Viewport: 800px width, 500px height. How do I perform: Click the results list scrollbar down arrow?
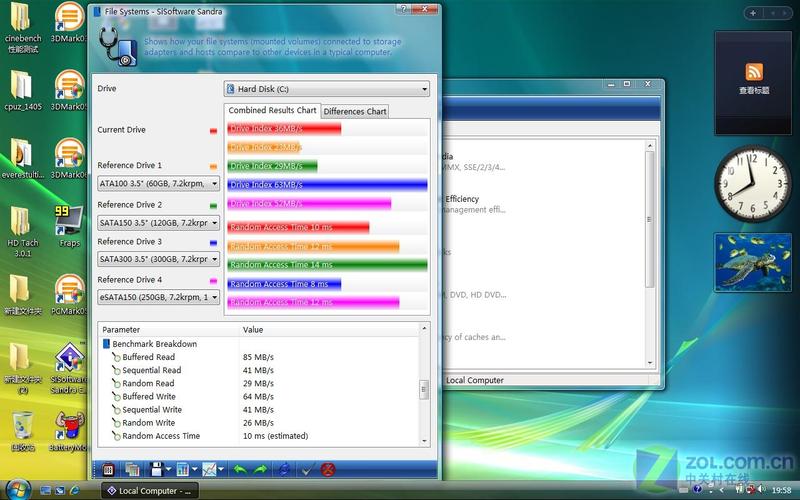point(424,441)
